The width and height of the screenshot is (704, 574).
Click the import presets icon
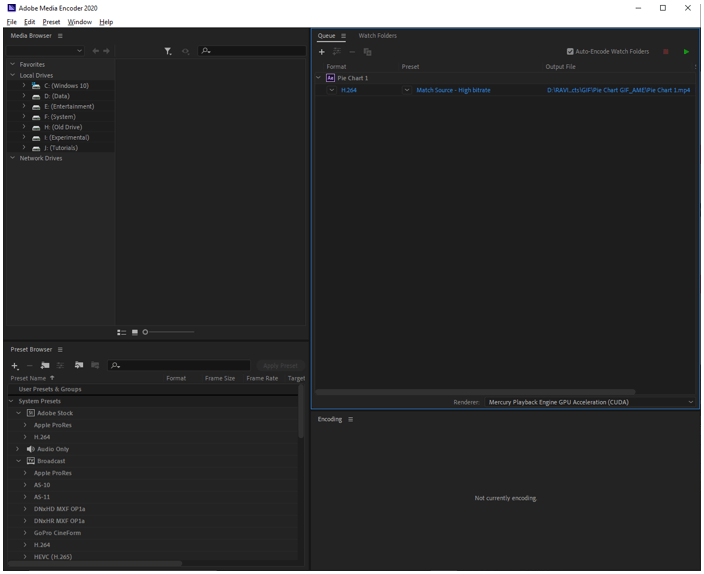click(79, 365)
